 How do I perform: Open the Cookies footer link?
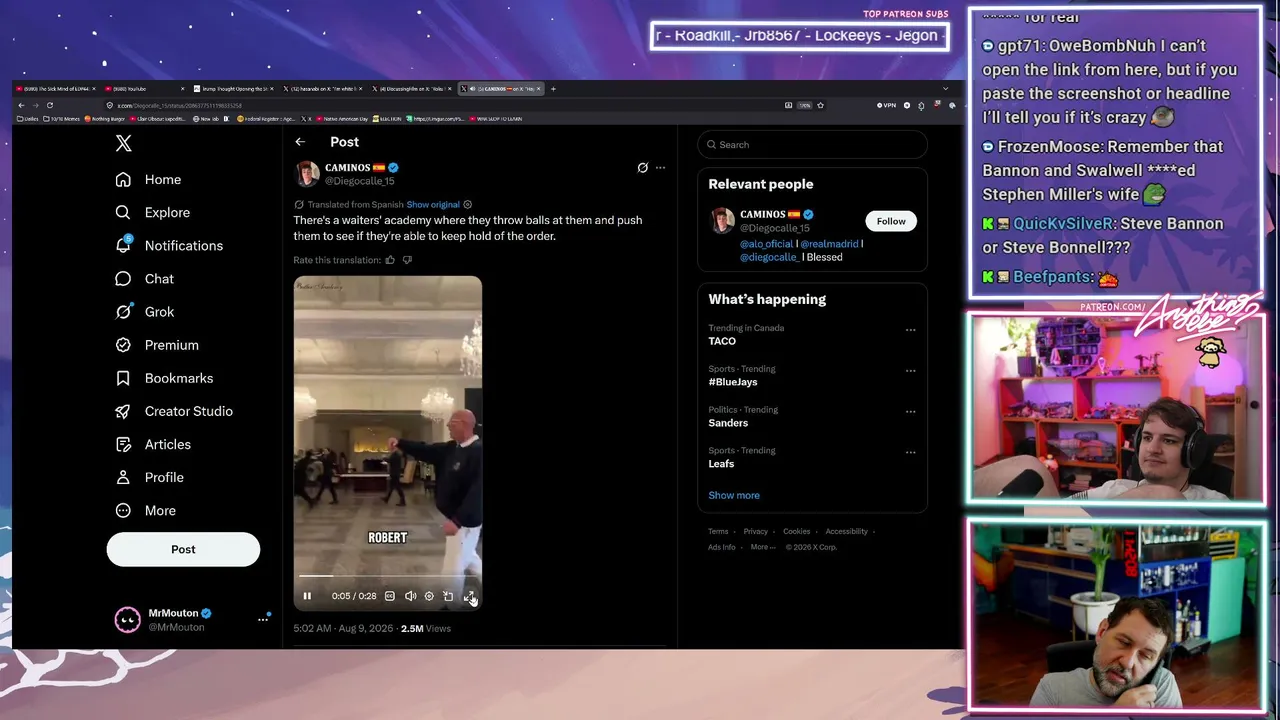(x=797, y=531)
